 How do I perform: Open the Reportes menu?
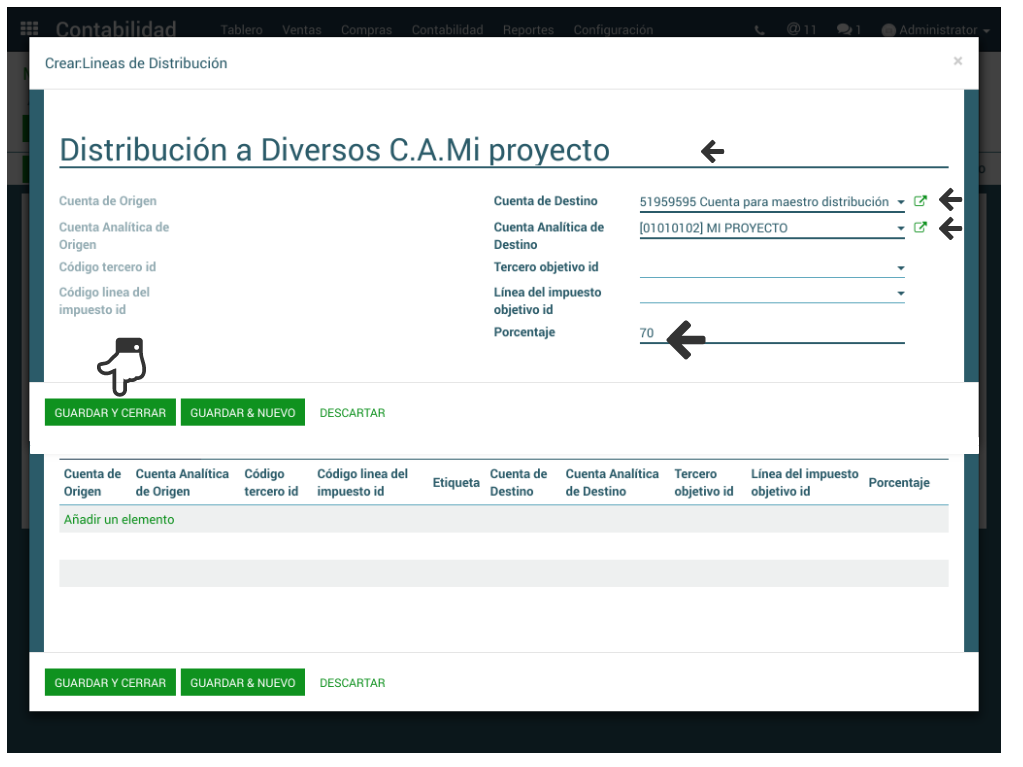coord(528,30)
